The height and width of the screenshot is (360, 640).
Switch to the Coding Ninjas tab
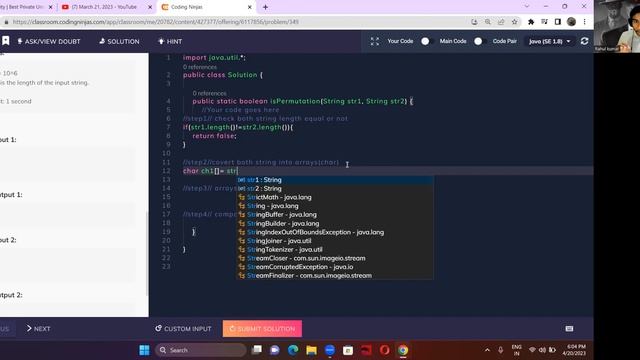click(204, 7)
